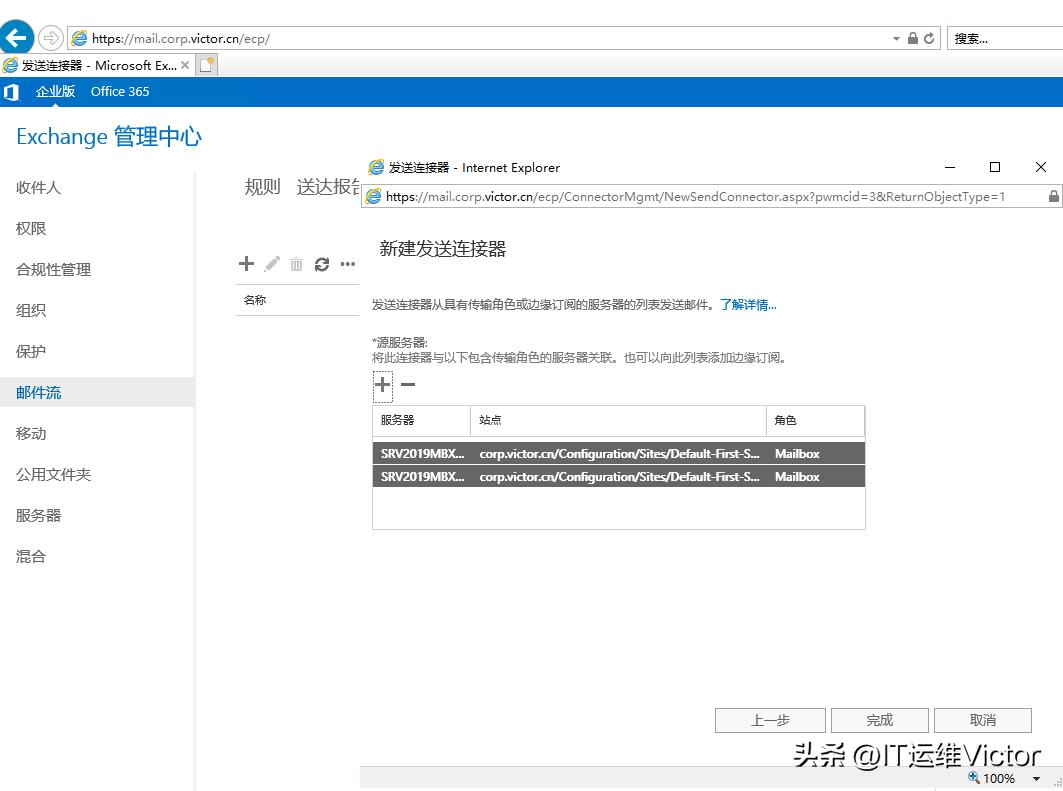Switch to the Office 365 tab
This screenshot has height=791, width=1063.
pos(119,91)
